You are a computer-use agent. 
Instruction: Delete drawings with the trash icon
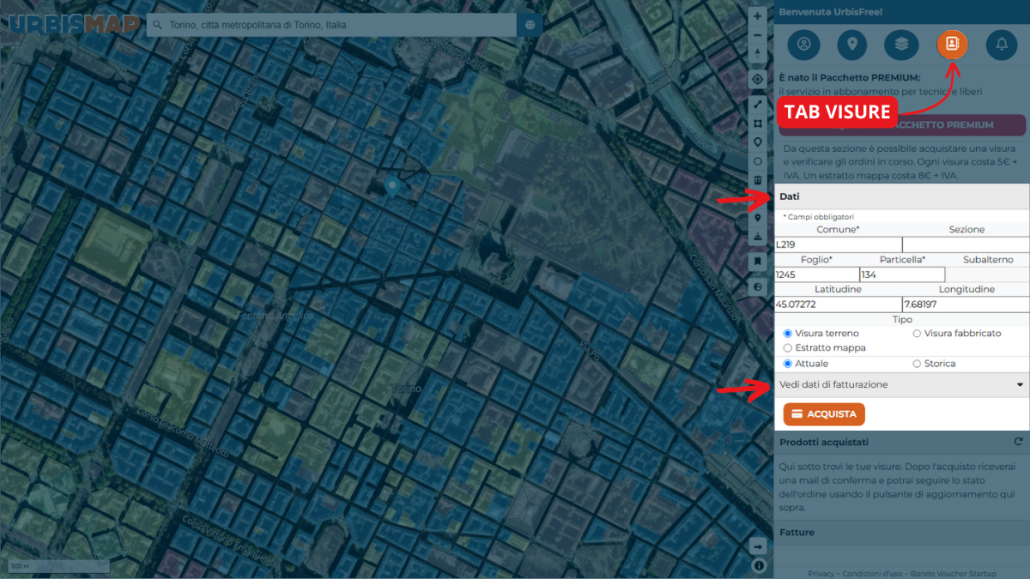[757, 181]
